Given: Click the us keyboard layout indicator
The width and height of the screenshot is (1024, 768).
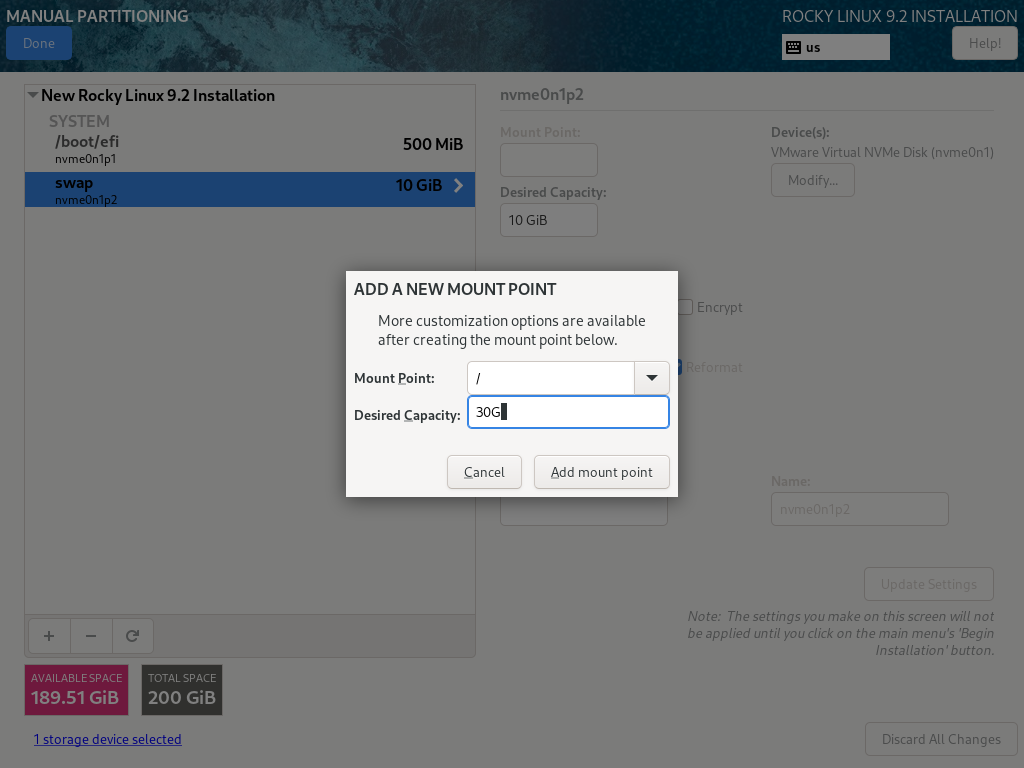Looking at the screenshot, I should 836,47.
